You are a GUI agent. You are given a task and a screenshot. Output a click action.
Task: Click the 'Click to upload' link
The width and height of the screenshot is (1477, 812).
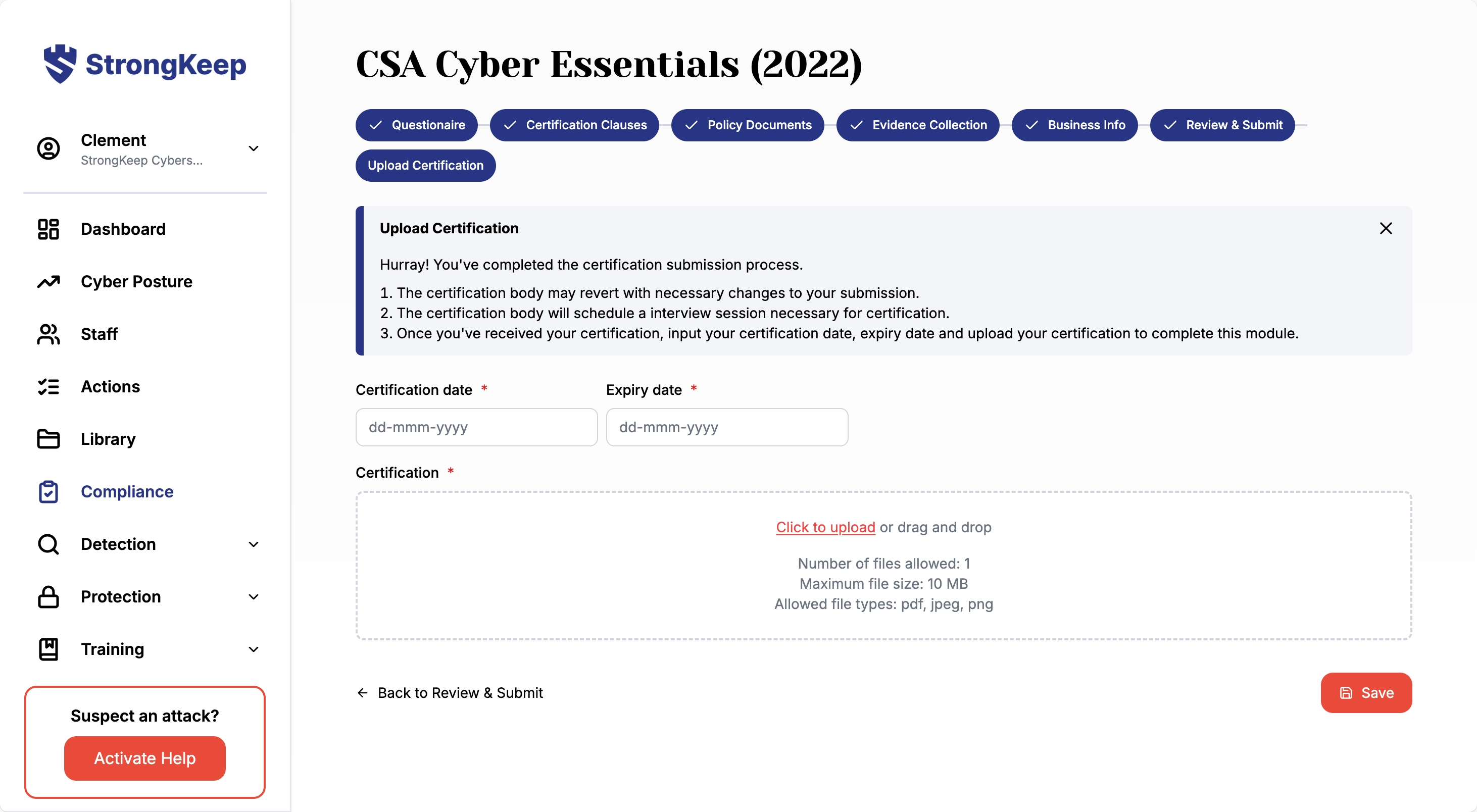(825, 527)
